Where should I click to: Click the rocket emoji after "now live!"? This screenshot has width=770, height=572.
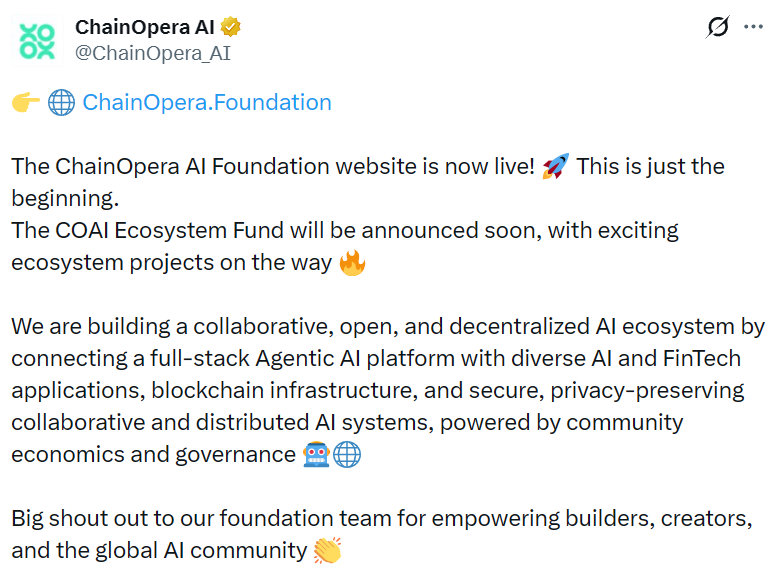click(x=555, y=166)
